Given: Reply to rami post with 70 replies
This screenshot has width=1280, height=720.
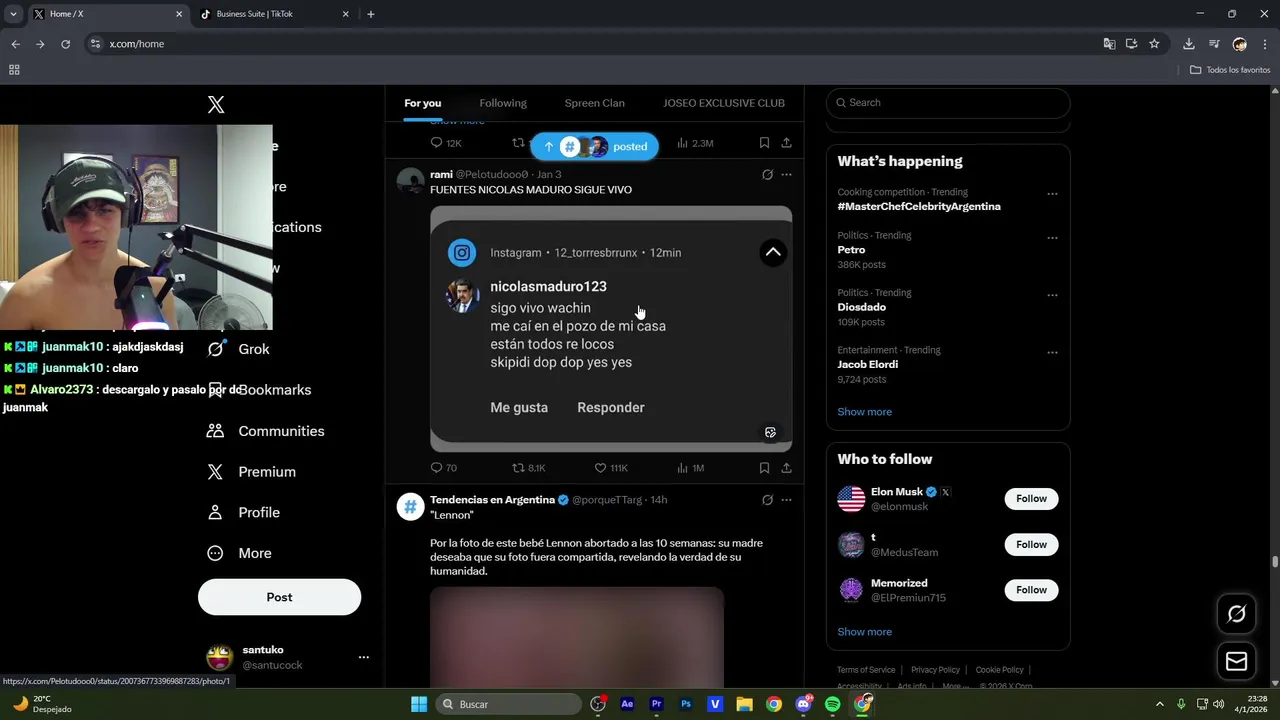Looking at the screenshot, I should [x=444, y=468].
